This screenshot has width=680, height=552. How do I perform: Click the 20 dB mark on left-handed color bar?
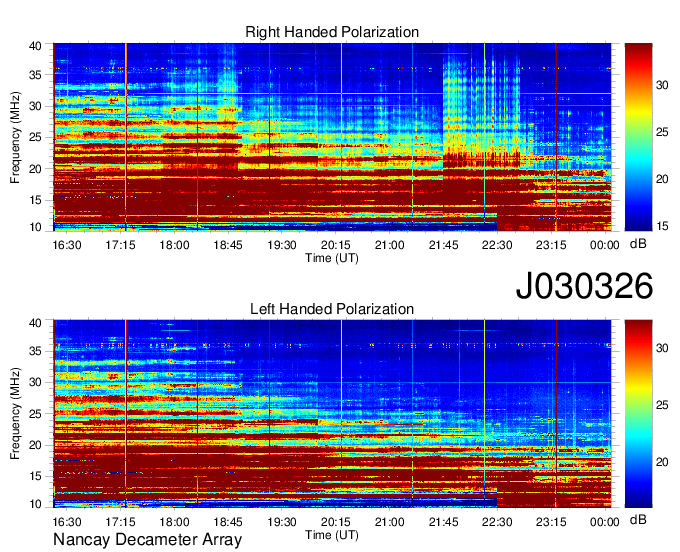point(662,462)
